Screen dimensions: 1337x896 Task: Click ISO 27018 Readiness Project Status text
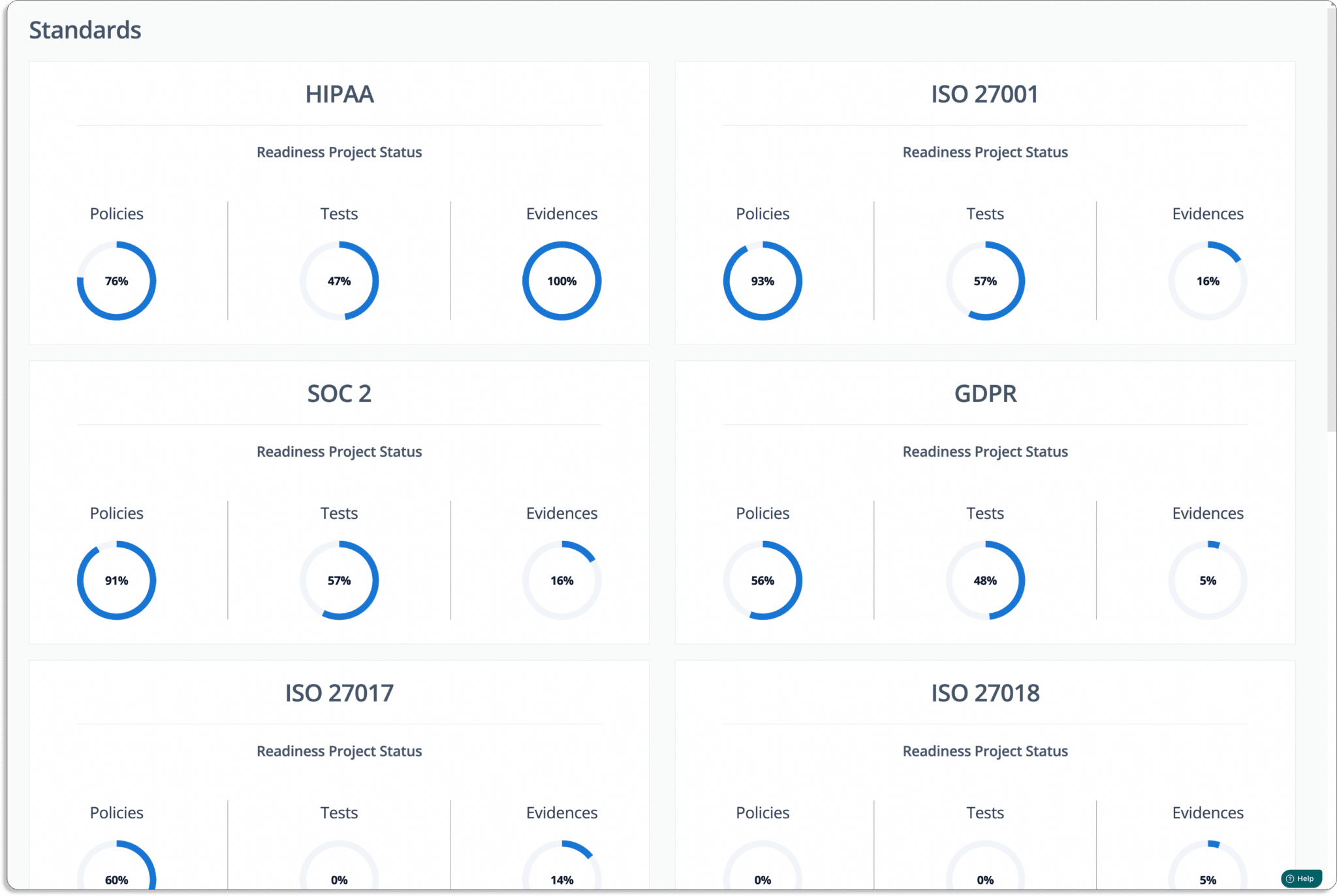coord(985,751)
